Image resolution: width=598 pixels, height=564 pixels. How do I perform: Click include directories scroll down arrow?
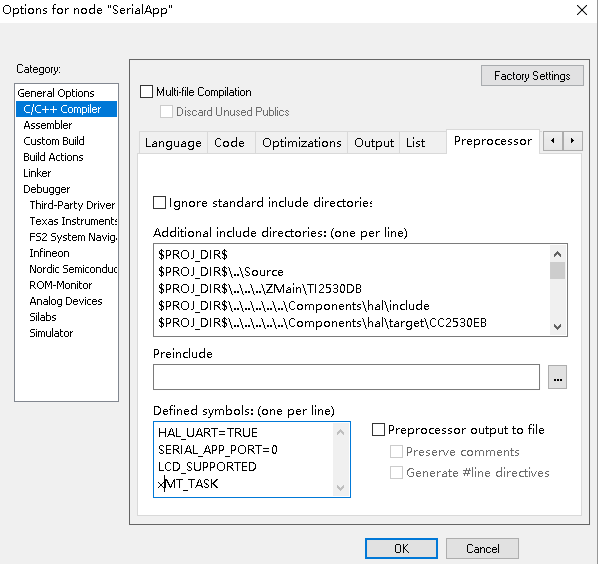(x=557, y=326)
